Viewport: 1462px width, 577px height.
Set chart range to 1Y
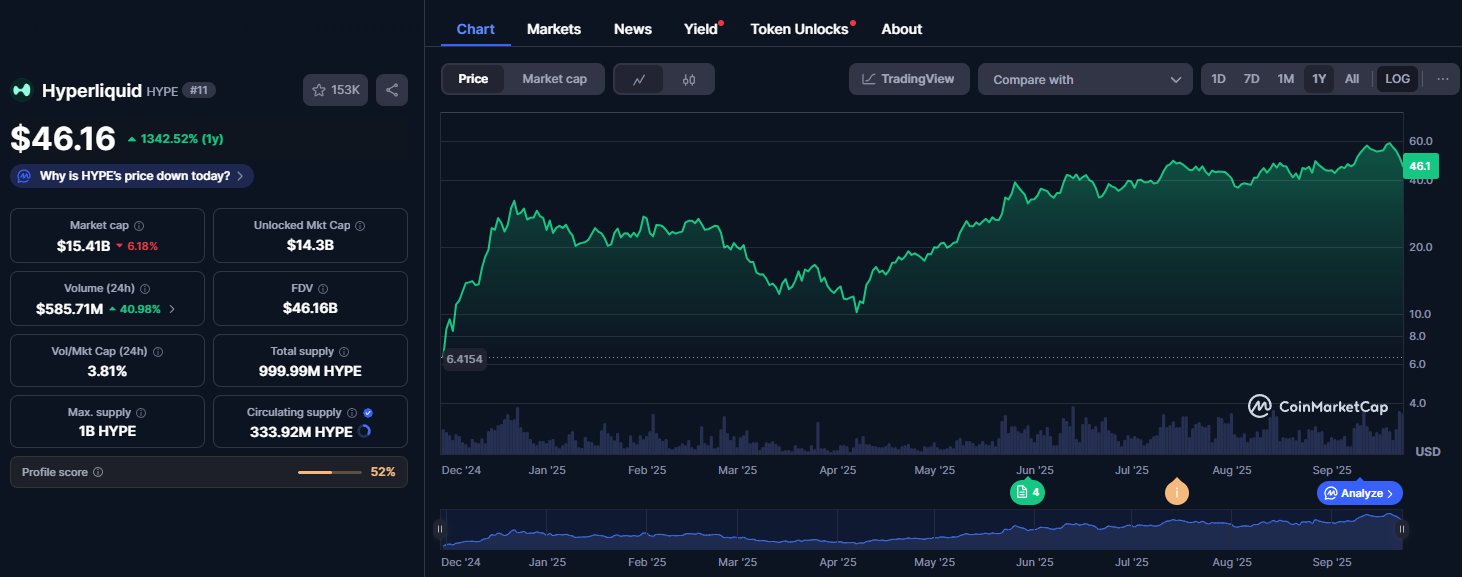click(1319, 79)
